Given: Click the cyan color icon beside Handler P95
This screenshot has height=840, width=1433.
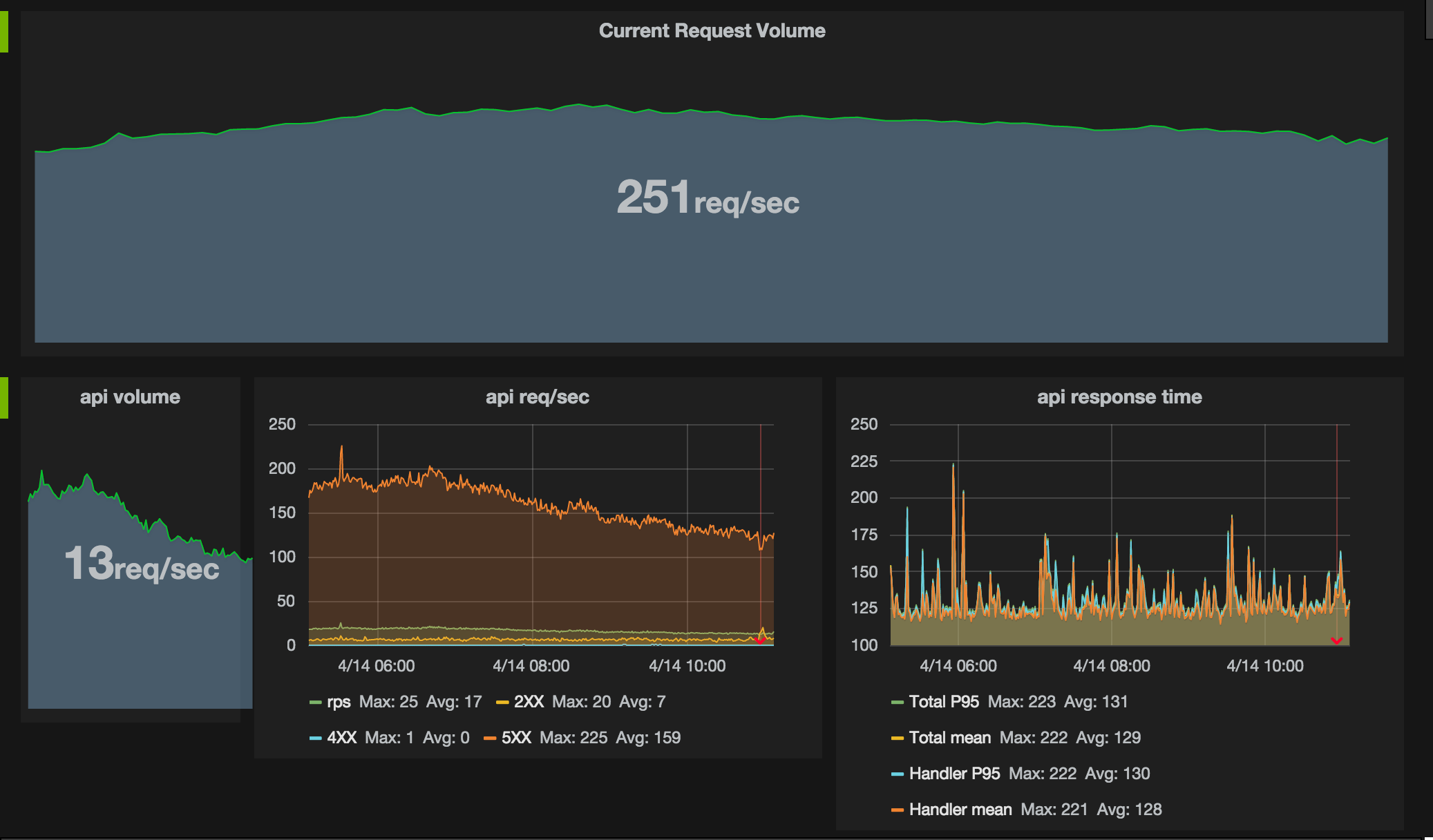Looking at the screenshot, I should [x=898, y=774].
